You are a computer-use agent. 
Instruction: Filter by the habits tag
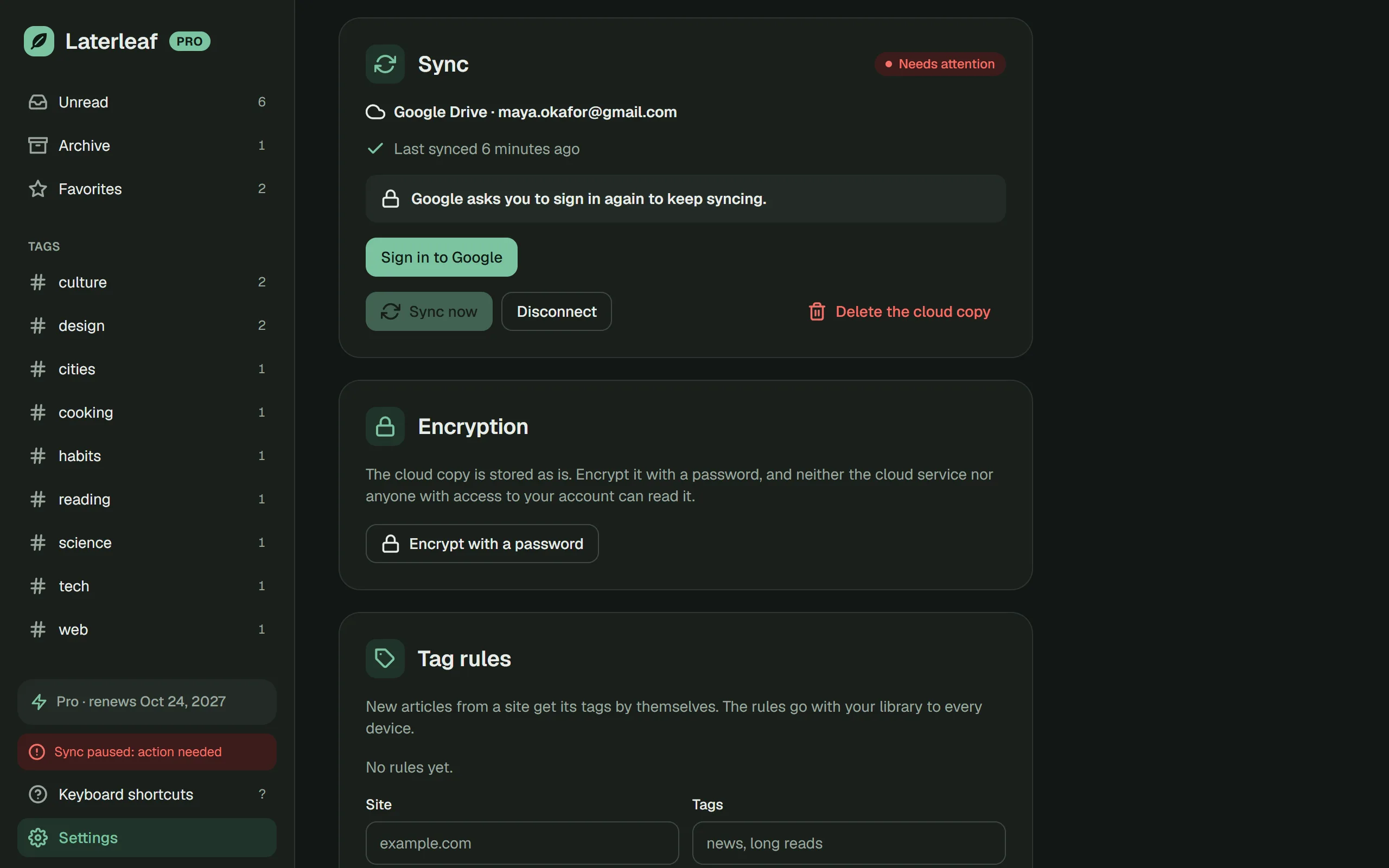tap(147, 456)
